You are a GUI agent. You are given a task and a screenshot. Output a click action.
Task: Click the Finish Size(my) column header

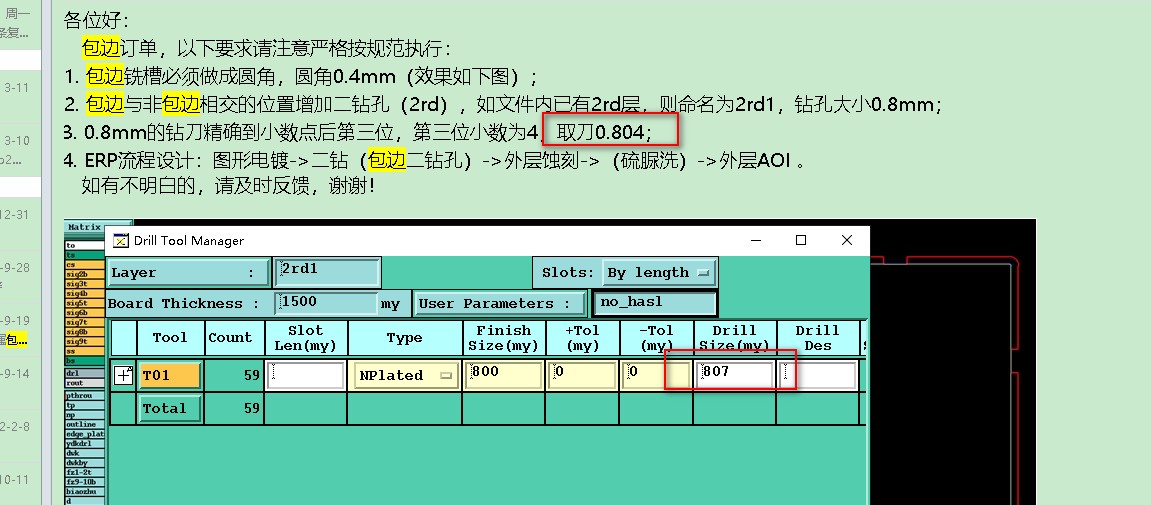pos(504,338)
